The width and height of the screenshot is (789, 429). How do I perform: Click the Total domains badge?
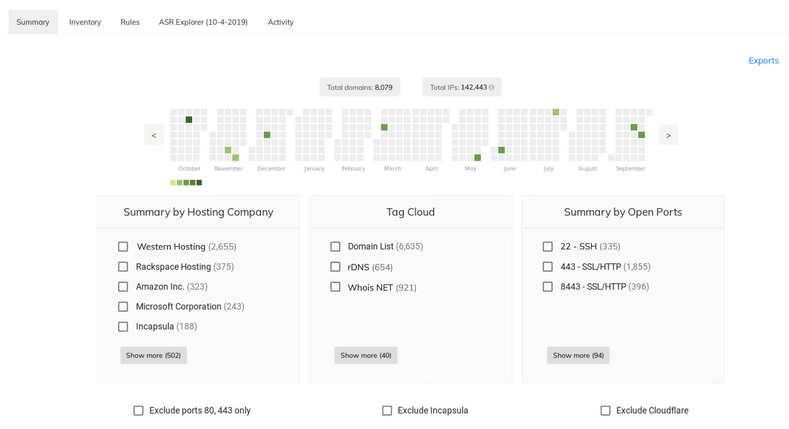(360, 87)
